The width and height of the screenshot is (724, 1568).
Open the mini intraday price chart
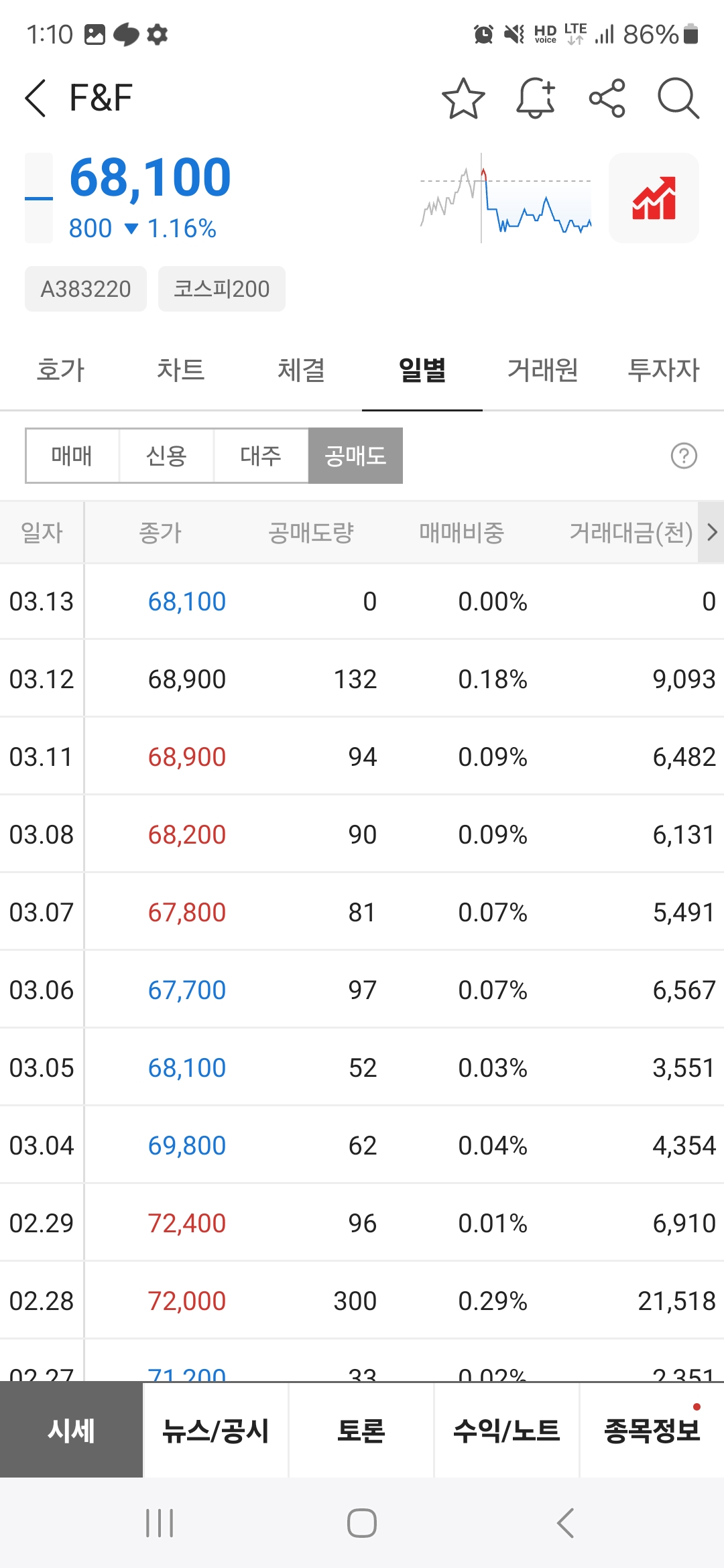505,198
